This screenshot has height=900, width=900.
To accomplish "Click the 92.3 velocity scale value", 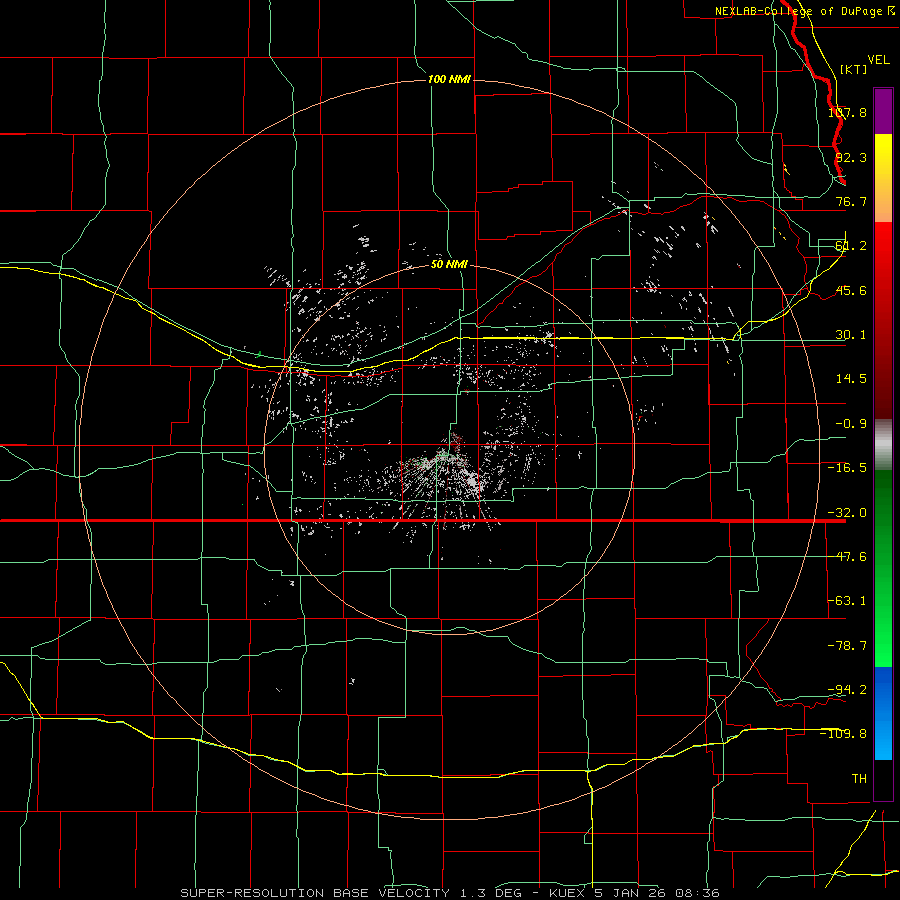I will pos(851,157).
